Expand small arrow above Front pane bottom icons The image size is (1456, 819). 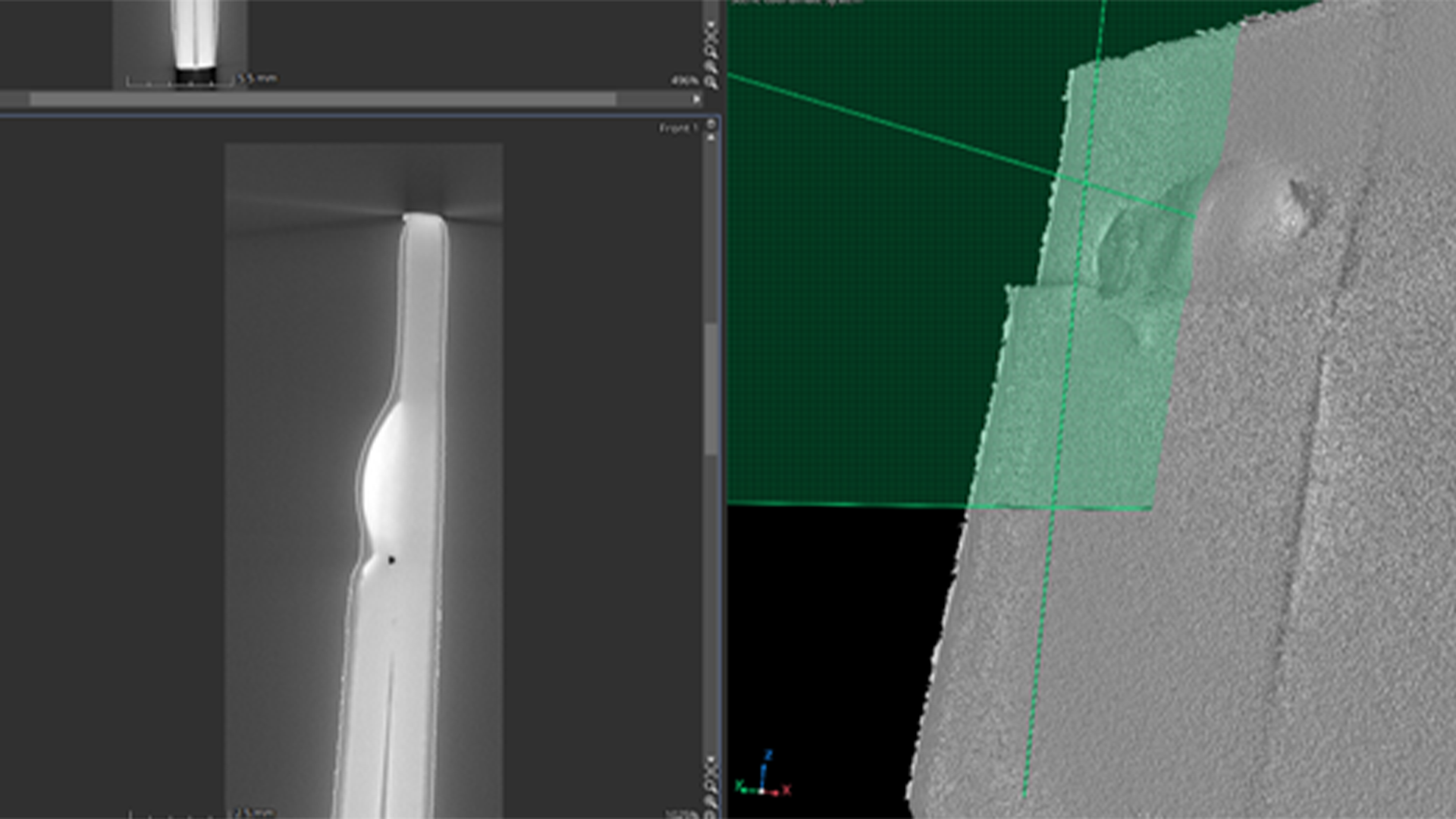pos(711,759)
